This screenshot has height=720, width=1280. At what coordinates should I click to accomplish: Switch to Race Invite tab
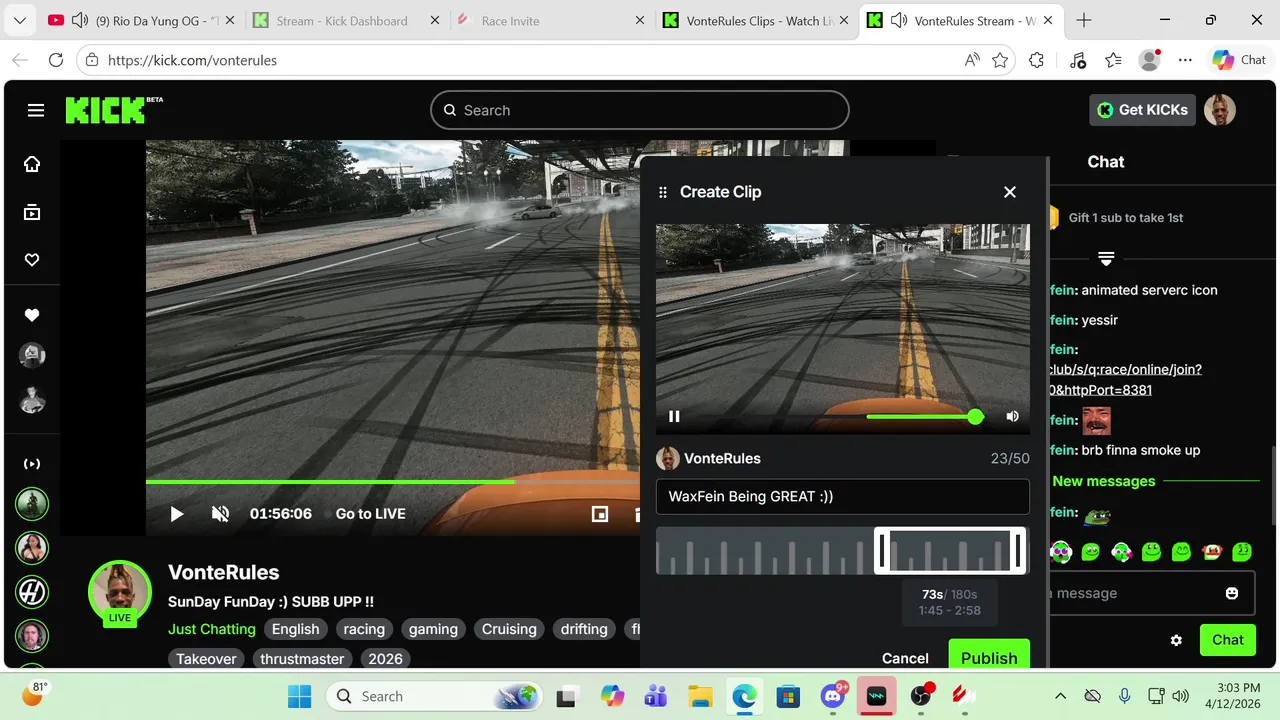550,21
